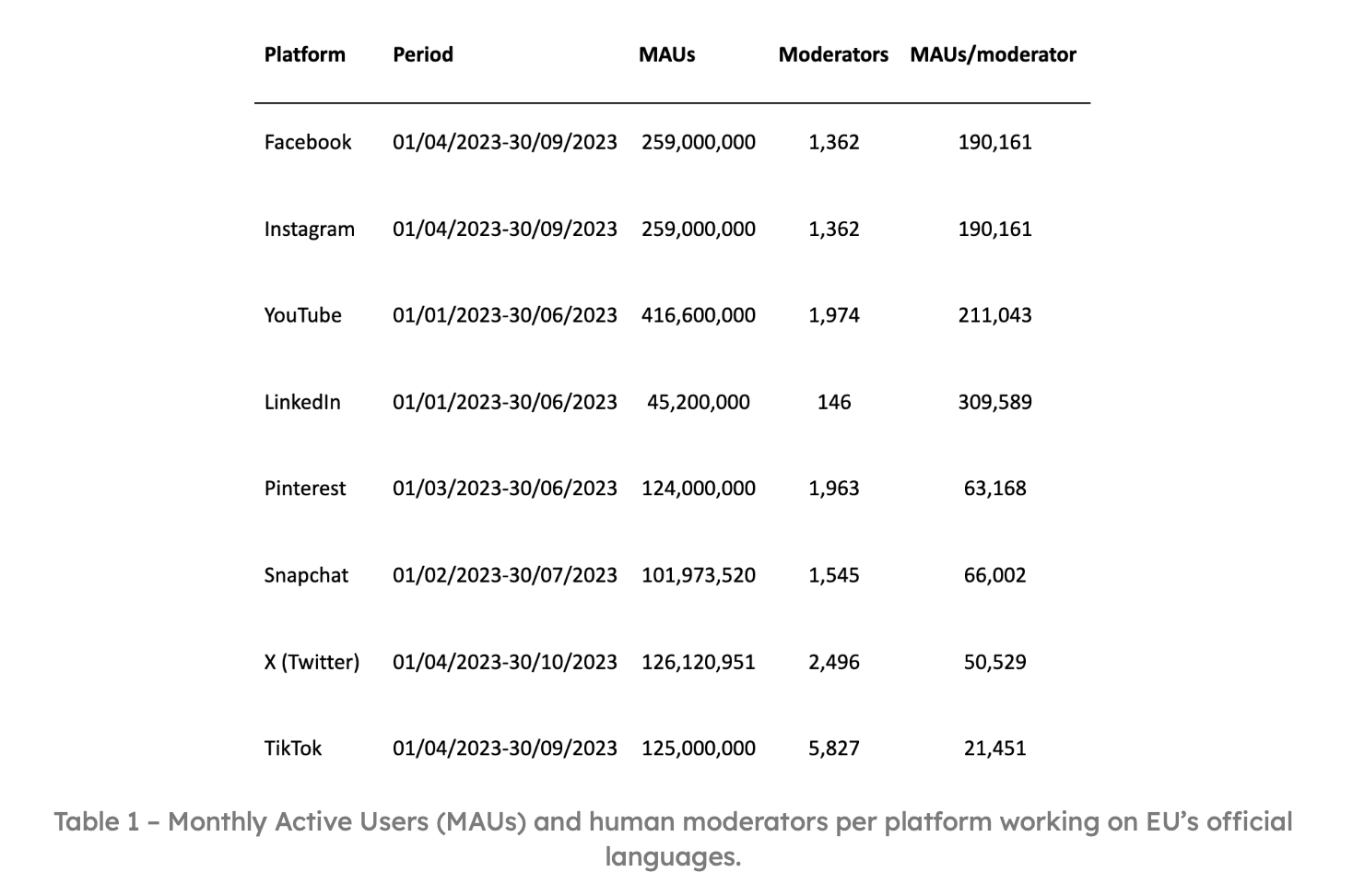Image resolution: width=1353 pixels, height=896 pixels.
Task: Click the Facebook platform cell
Action: pos(308,142)
